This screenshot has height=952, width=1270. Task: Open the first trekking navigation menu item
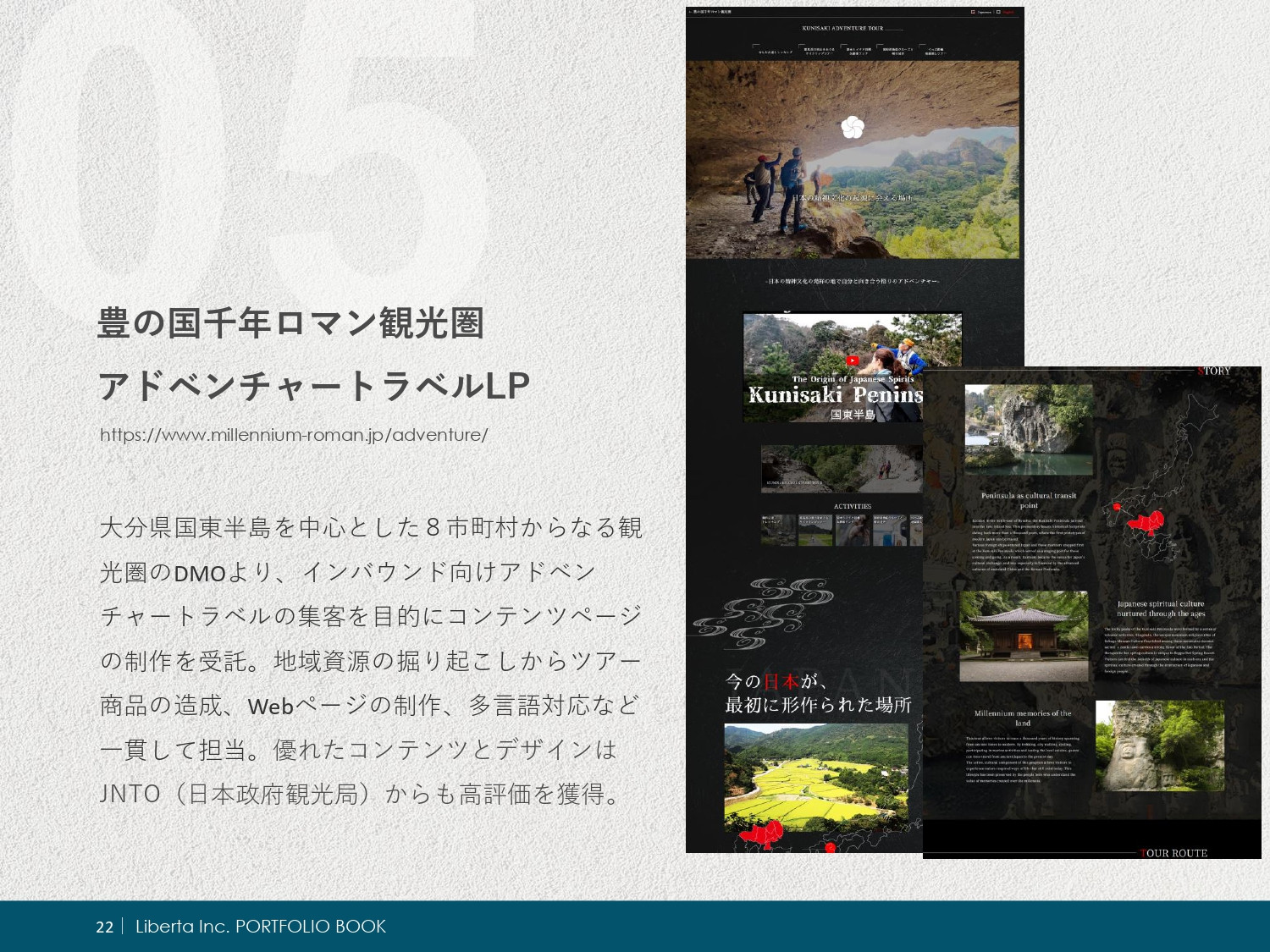(x=775, y=51)
